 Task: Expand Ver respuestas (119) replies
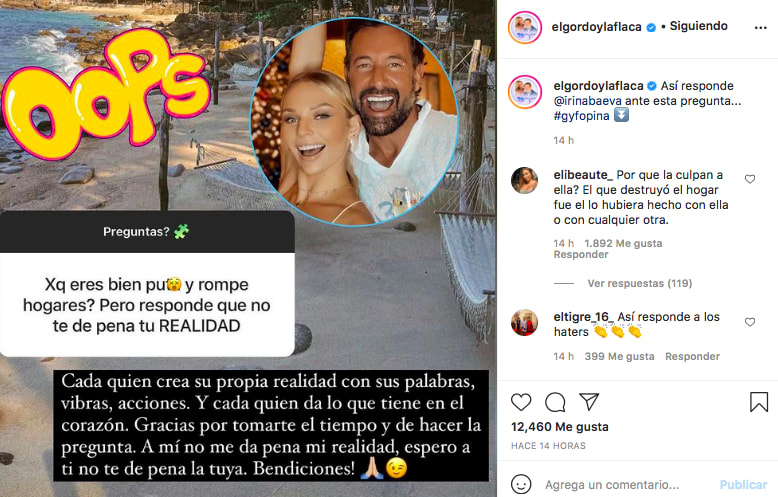640,283
